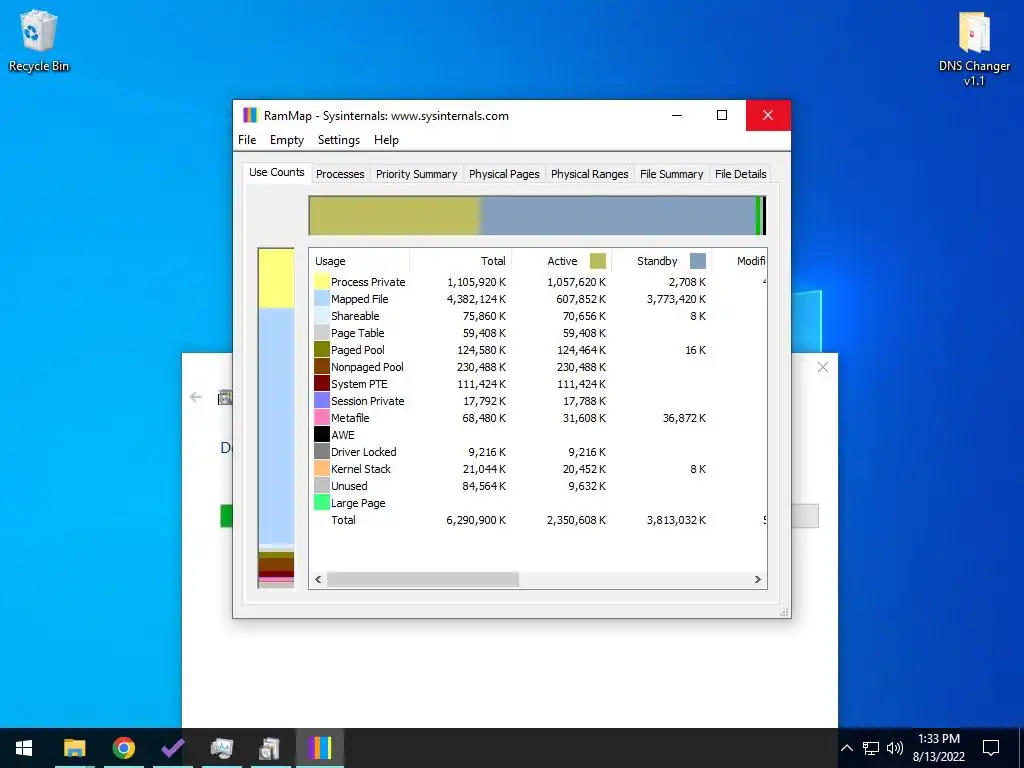
Task: Open the Settings menu
Action: (338, 140)
